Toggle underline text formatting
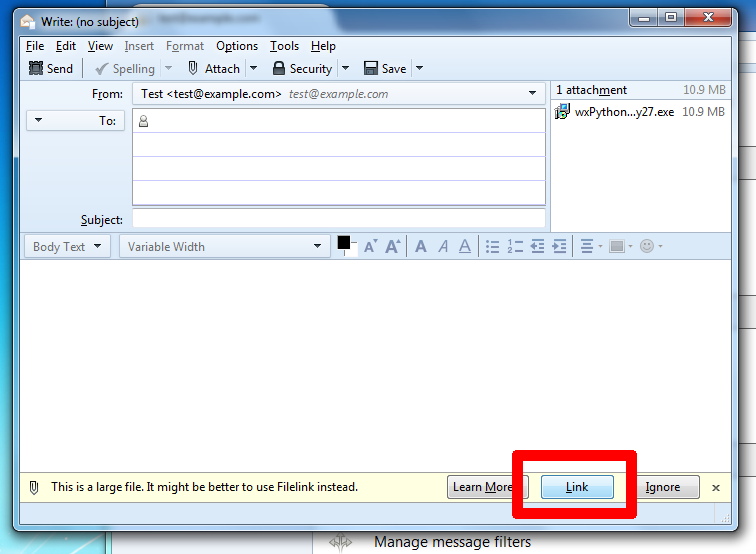Viewport: 756px width, 554px height. [x=465, y=246]
